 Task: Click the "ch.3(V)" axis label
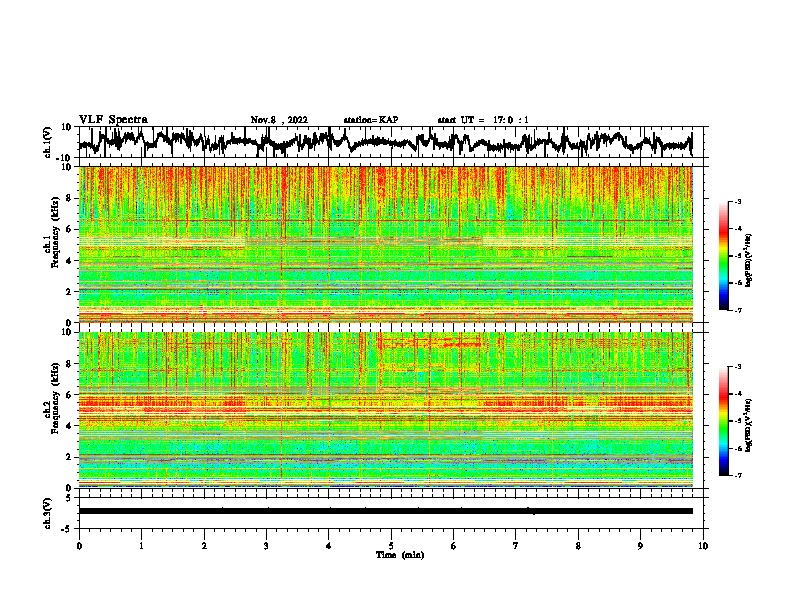tap(48, 513)
